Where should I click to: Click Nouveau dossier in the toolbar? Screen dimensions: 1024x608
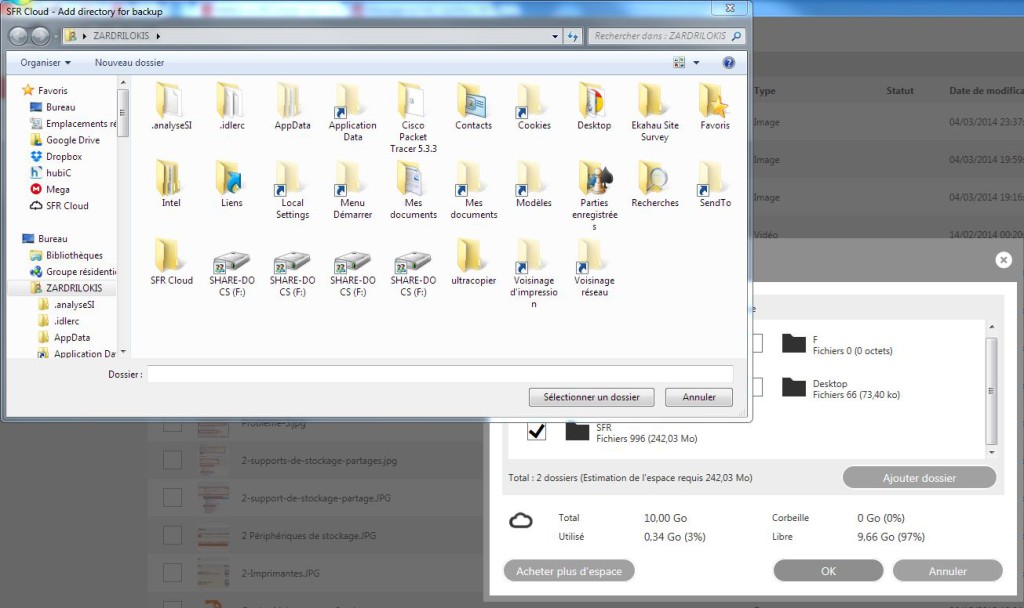(129, 62)
